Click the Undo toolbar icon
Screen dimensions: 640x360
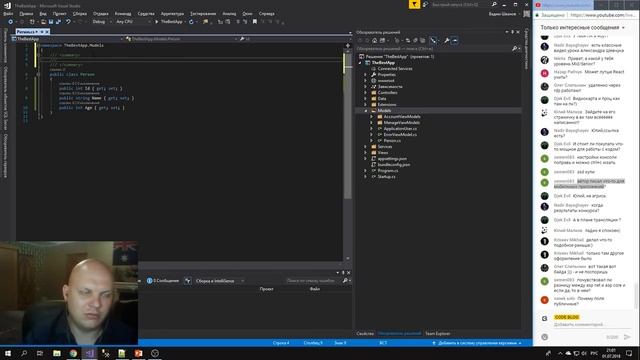click(68, 22)
